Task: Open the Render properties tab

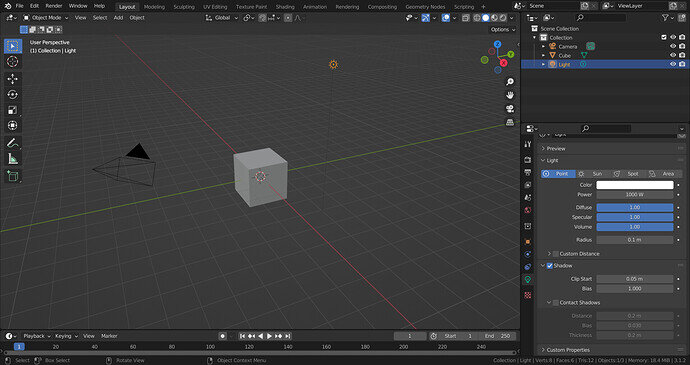Action: coord(528,160)
